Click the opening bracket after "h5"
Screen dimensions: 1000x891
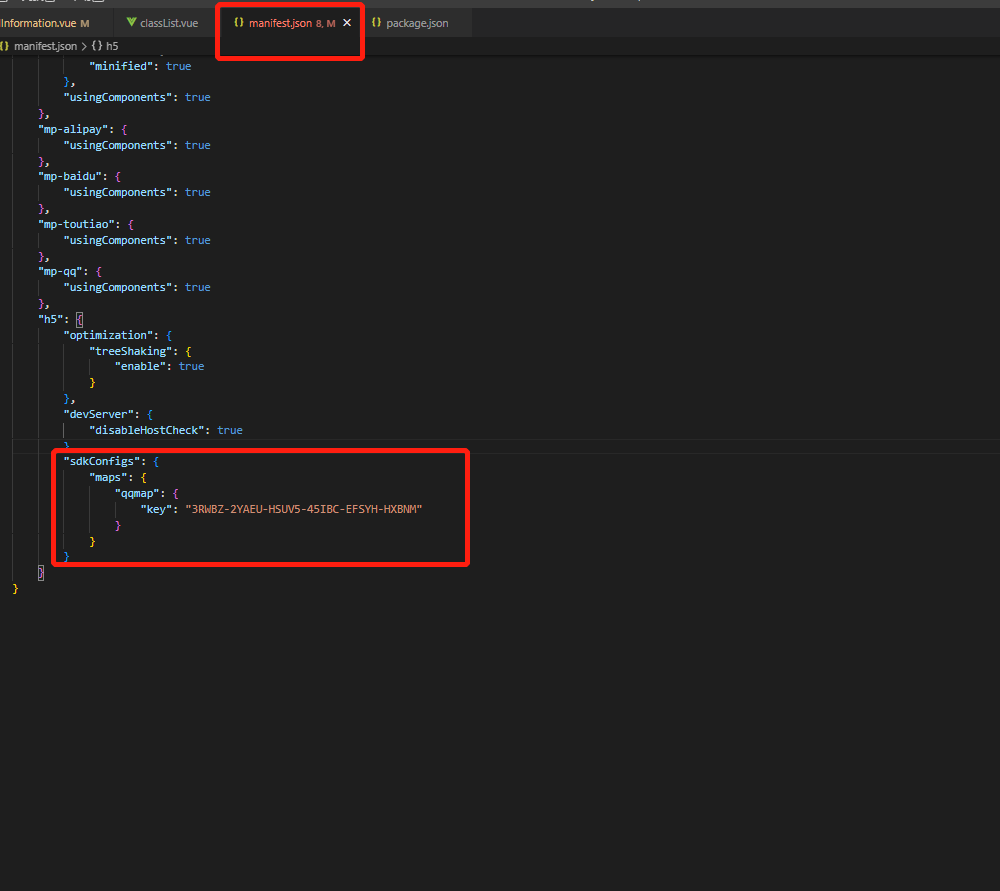tap(80, 320)
